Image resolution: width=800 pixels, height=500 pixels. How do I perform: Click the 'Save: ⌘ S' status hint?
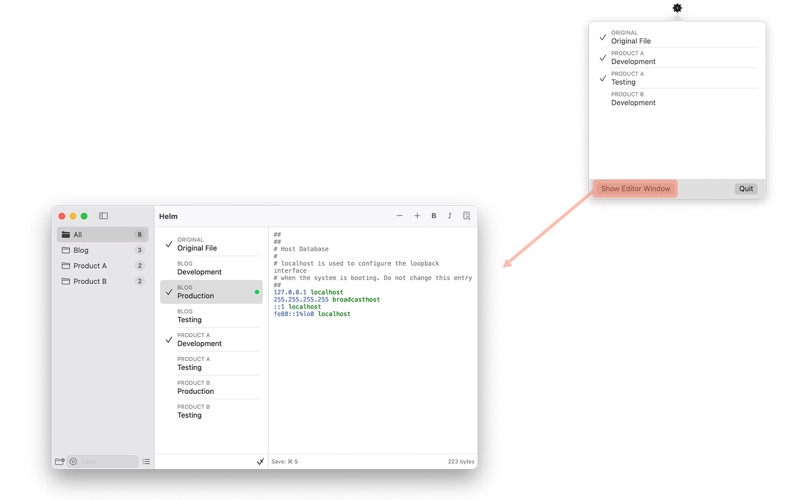tap(285, 461)
